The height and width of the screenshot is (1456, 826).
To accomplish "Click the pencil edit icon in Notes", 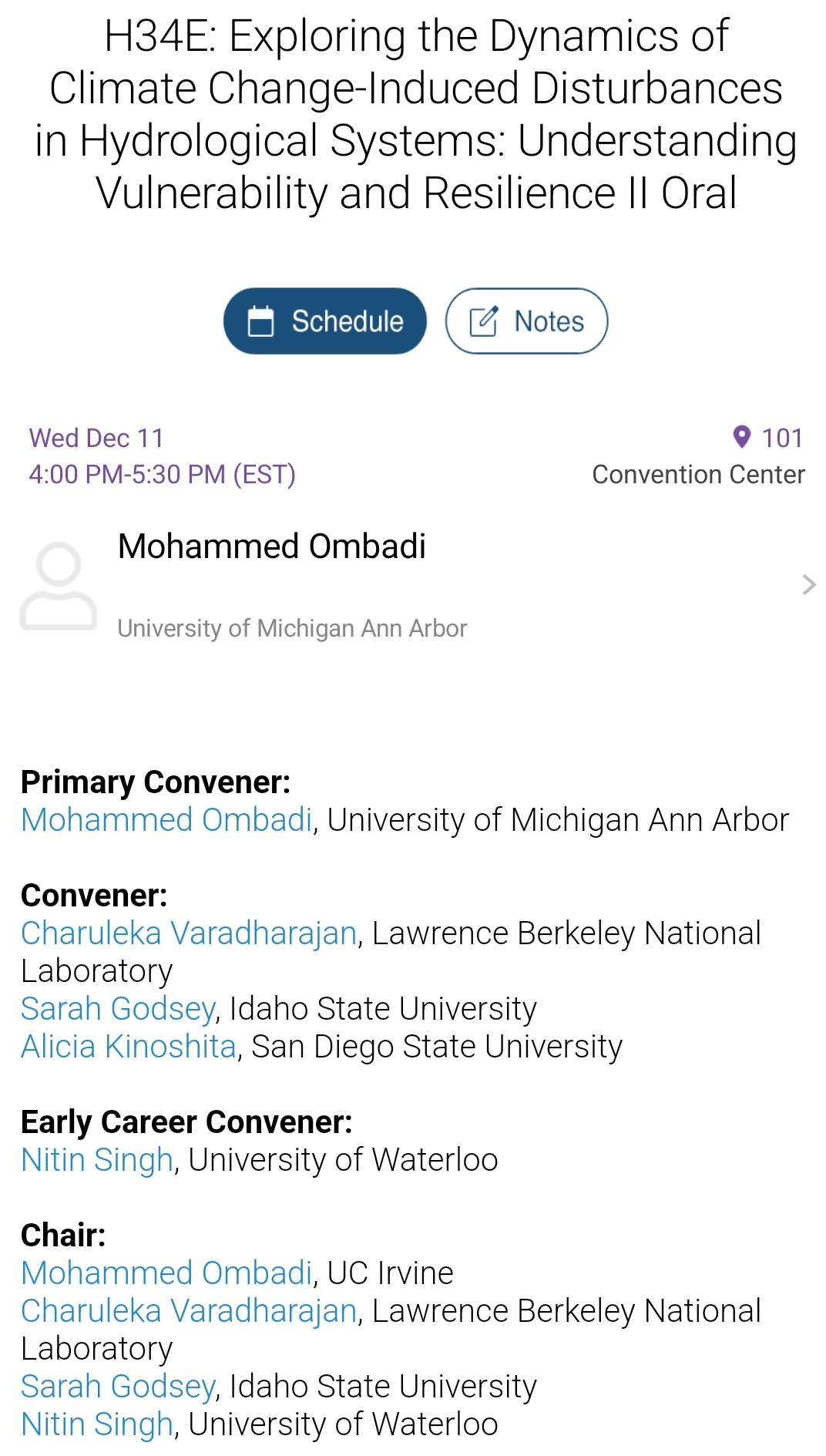I will click(x=484, y=321).
